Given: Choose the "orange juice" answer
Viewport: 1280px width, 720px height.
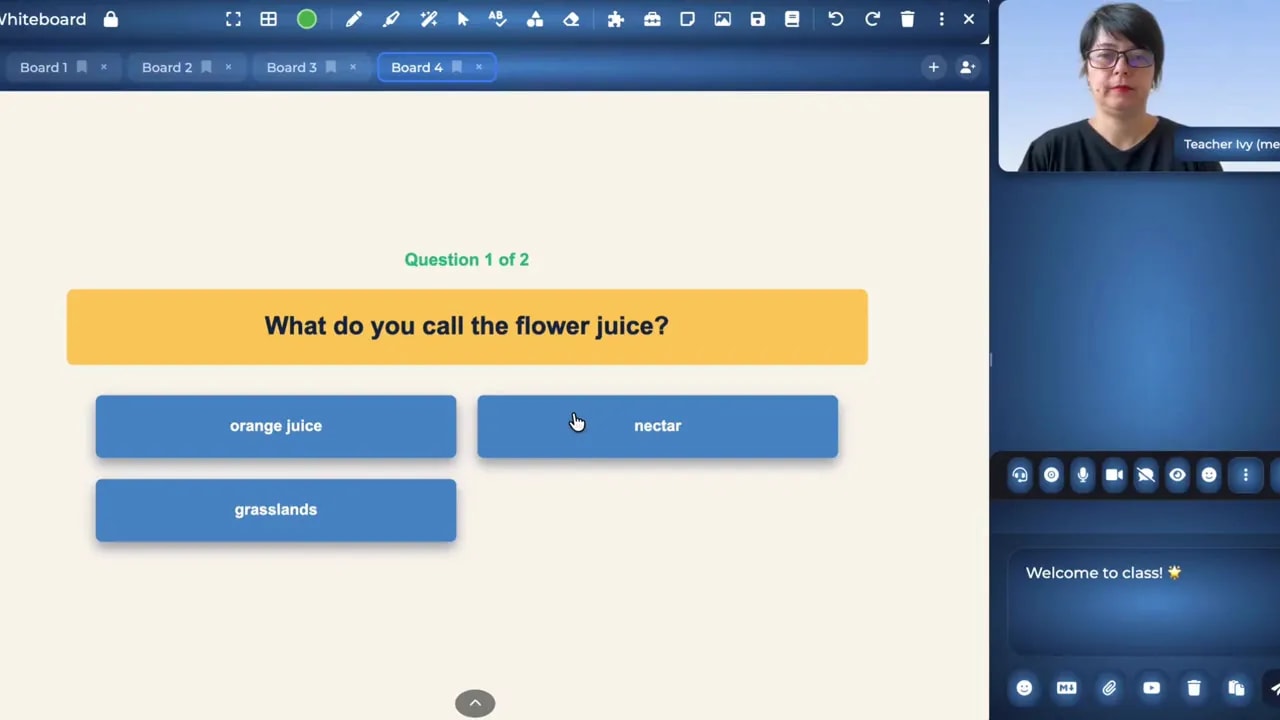Looking at the screenshot, I should (x=276, y=426).
